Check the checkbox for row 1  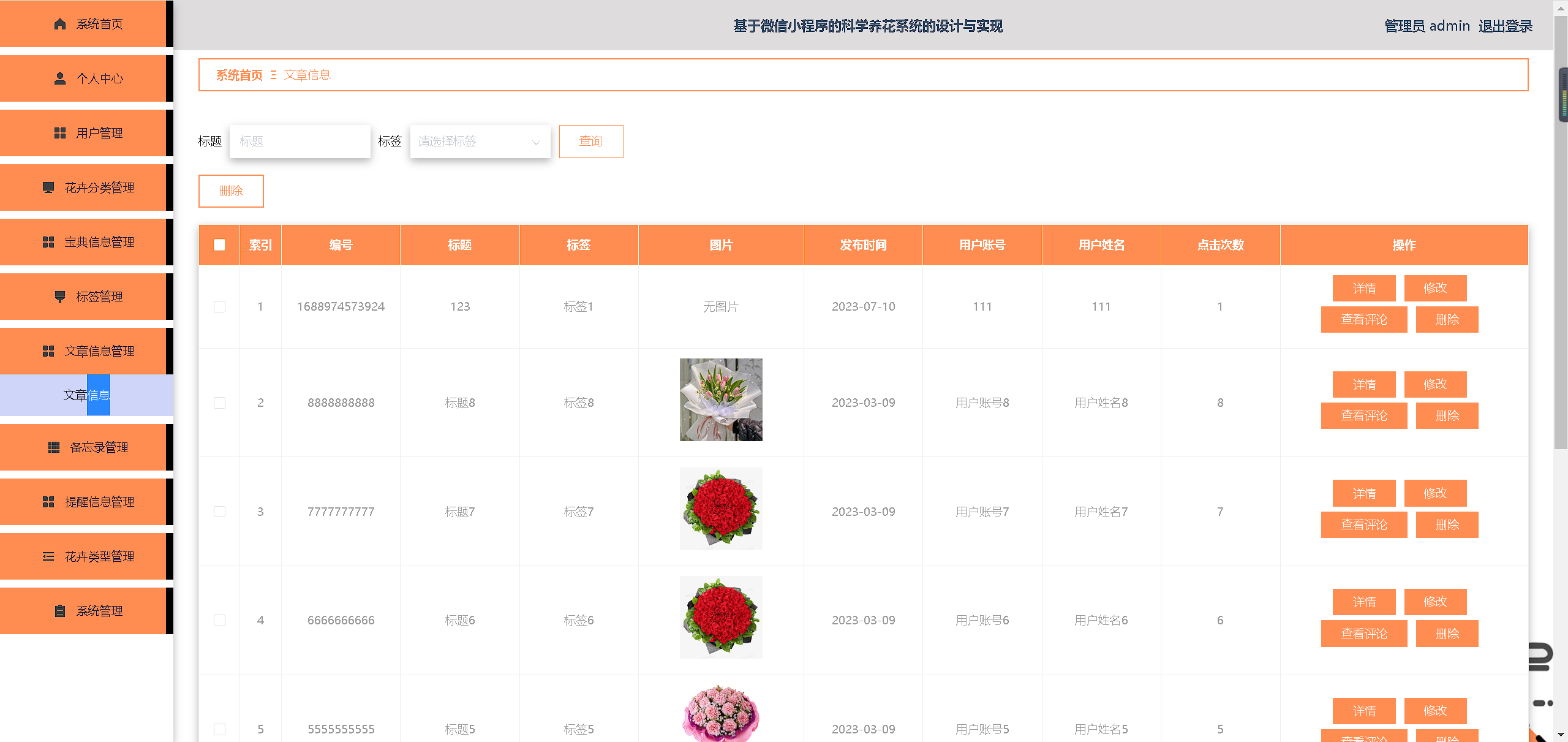219,306
